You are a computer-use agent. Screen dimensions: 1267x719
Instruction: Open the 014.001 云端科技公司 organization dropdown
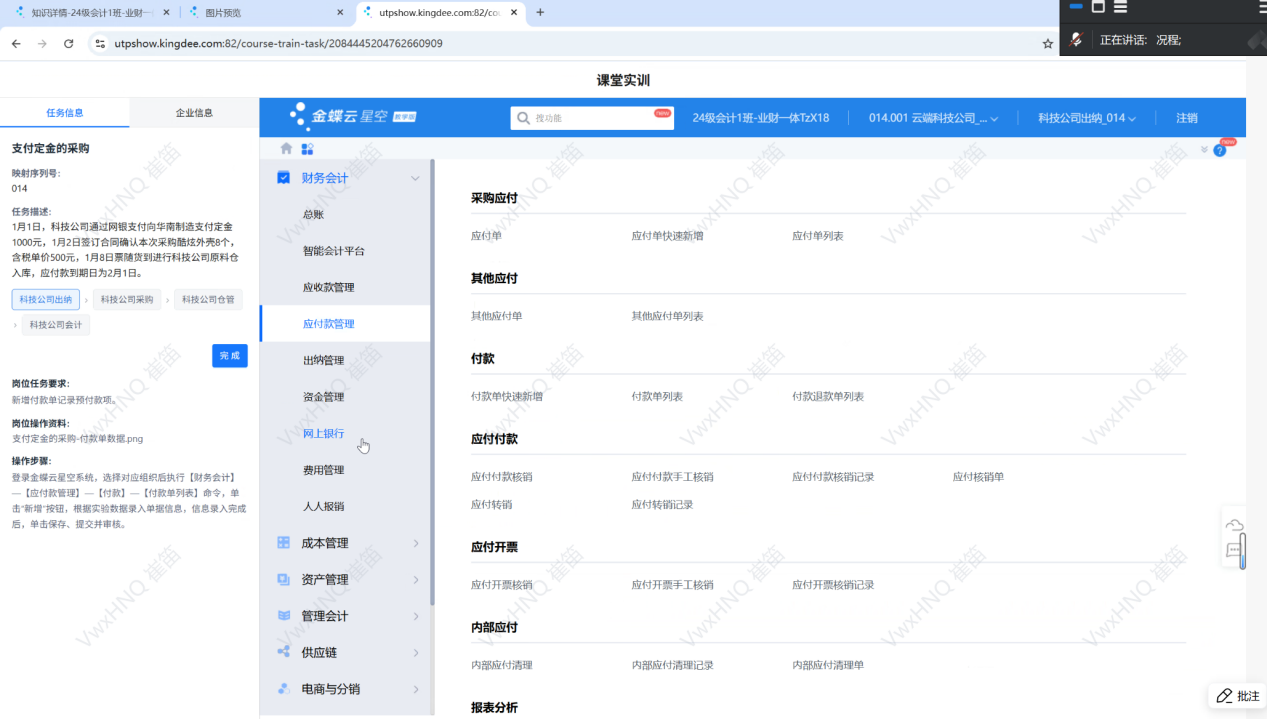pyautogui.click(x=933, y=118)
